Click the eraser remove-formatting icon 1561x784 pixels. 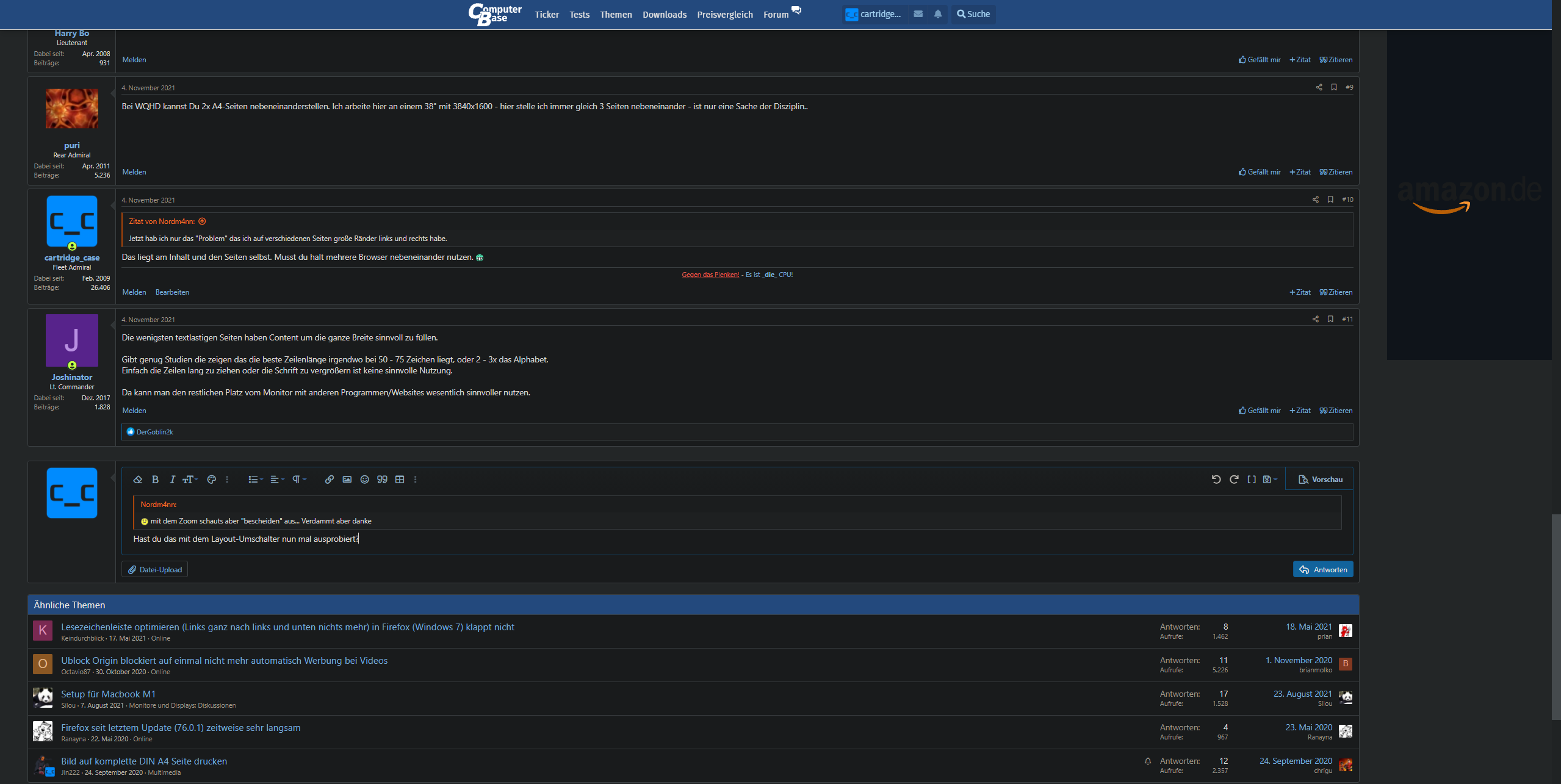pyautogui.click(x=138, y=480)
